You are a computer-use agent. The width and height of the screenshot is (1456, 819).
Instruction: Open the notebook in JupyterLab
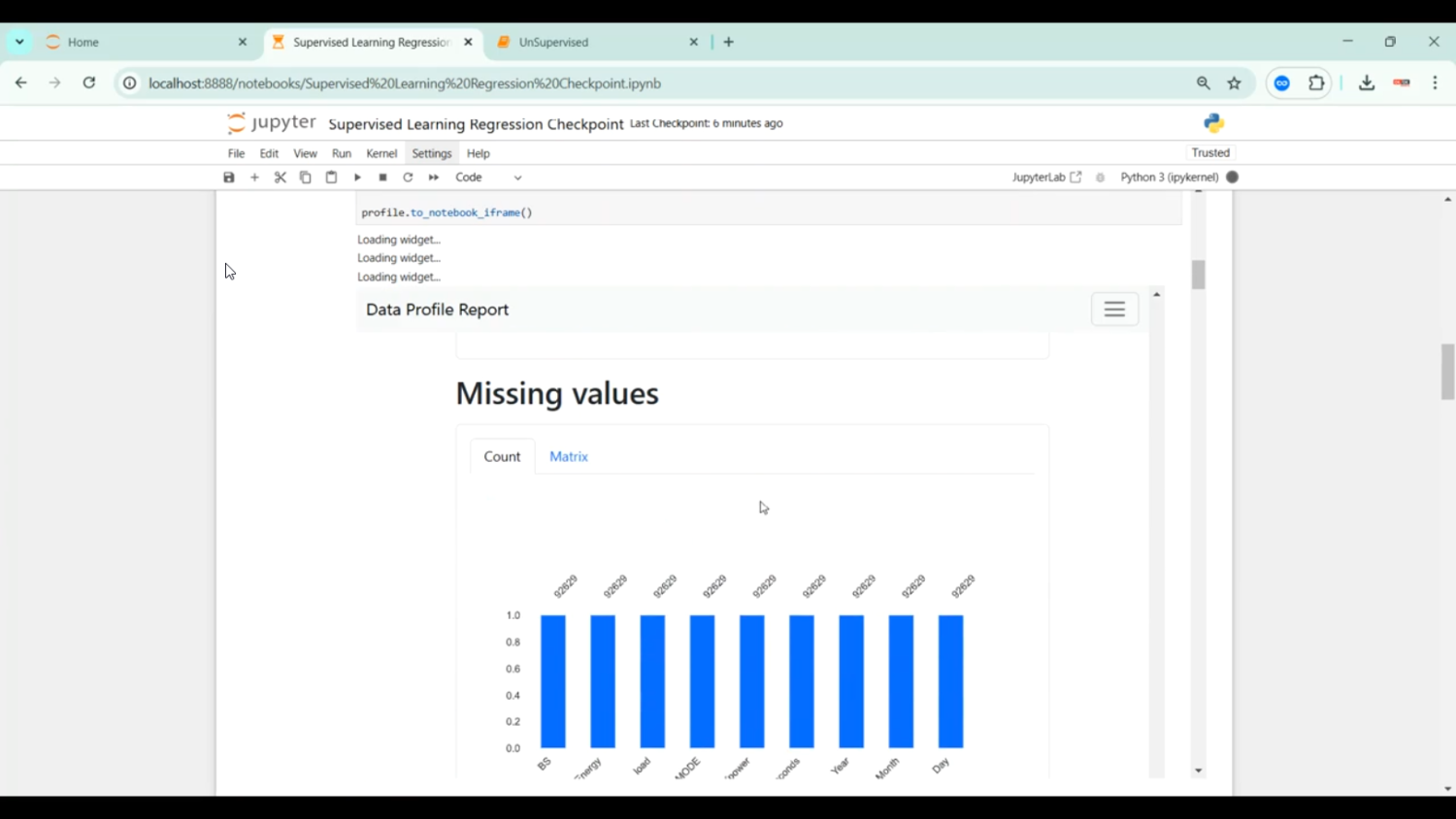coord(1046,178)
